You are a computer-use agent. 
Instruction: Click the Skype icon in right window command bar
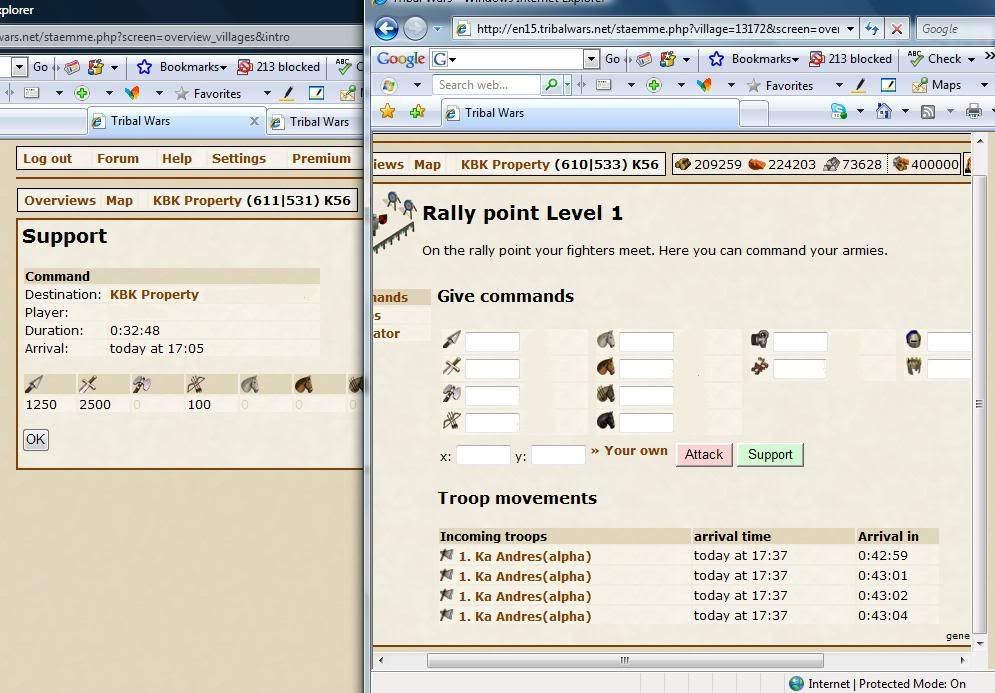click(839, 111)
